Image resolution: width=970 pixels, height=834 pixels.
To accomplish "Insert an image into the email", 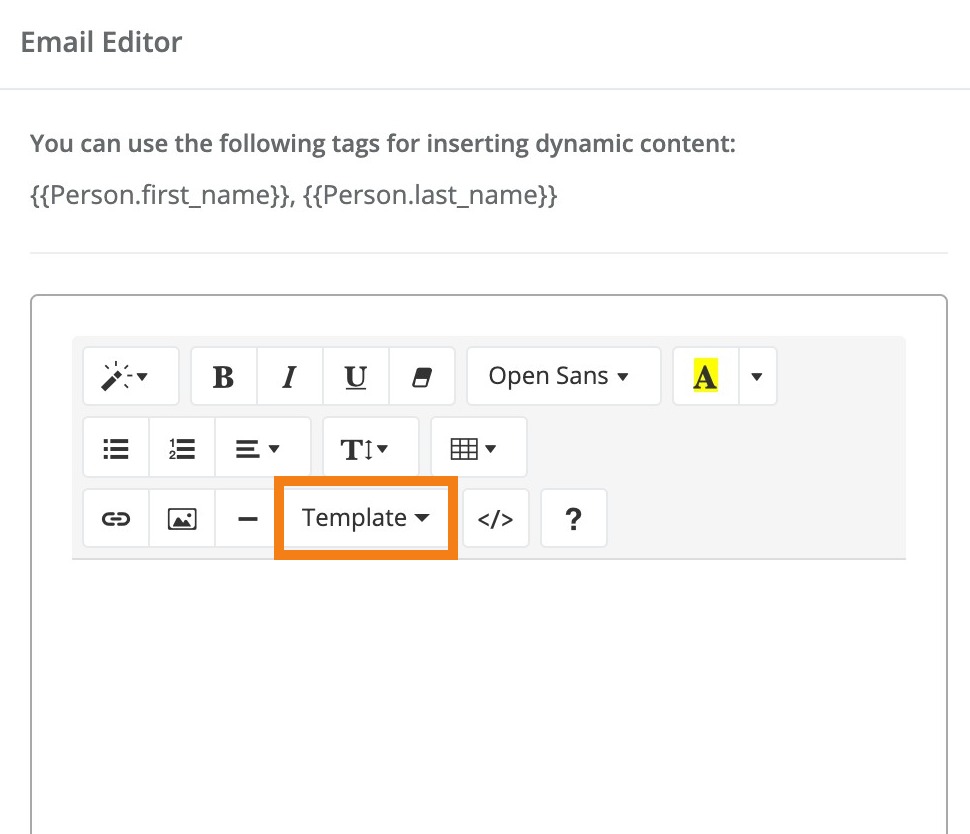I will (x=181, y=518).
